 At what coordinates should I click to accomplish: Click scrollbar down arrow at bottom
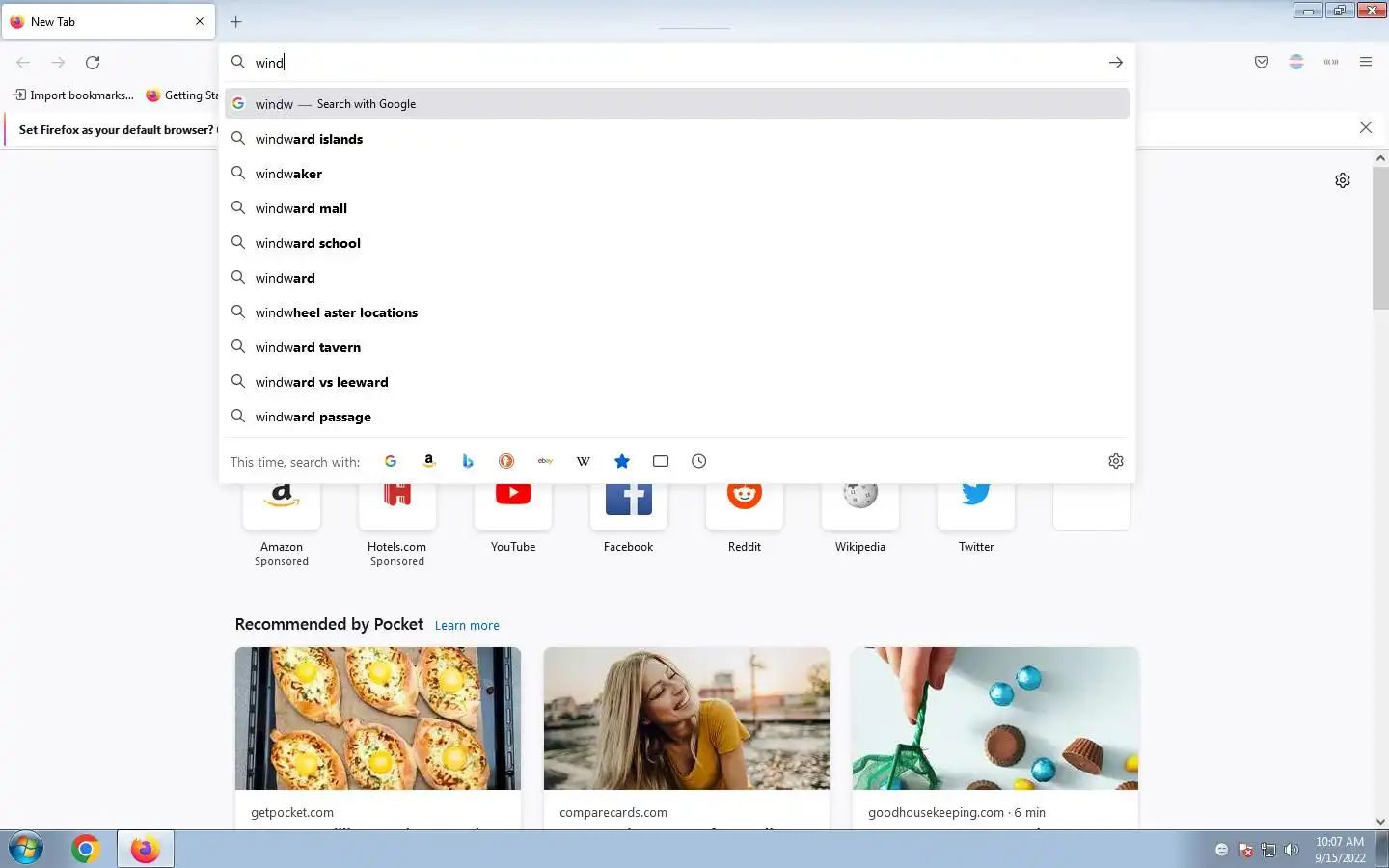(1380, 822)
